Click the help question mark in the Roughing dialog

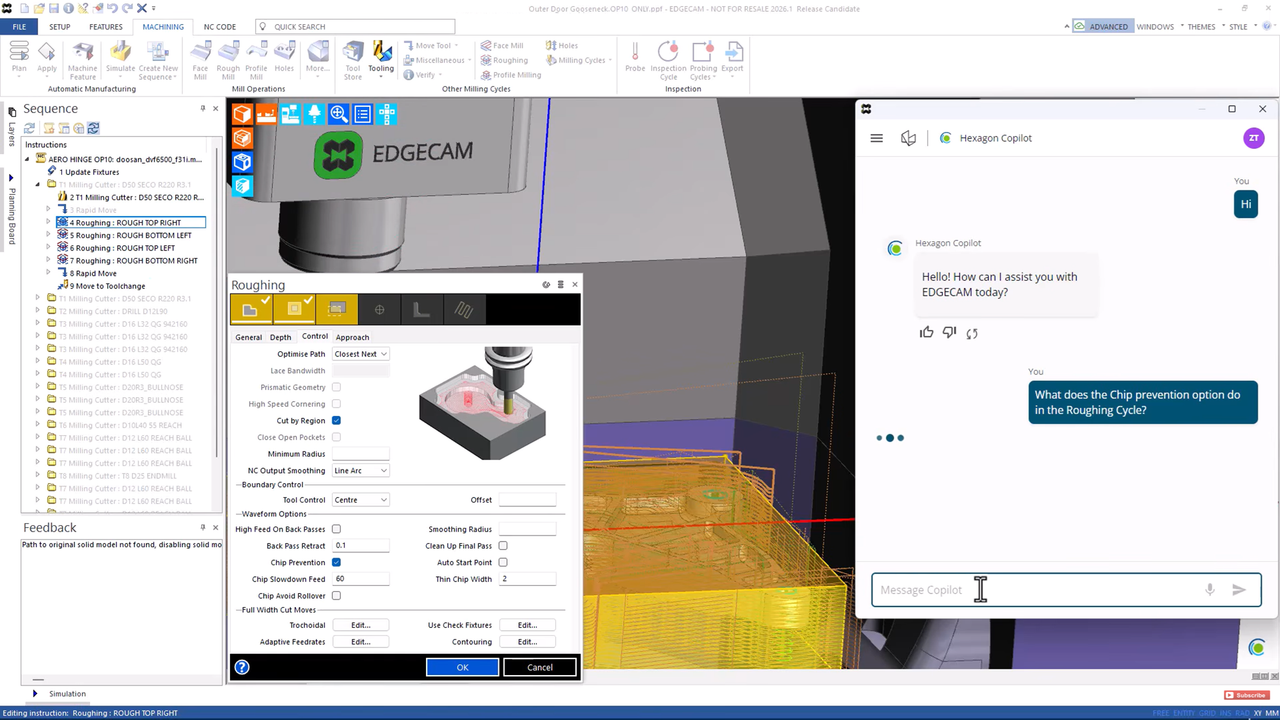coord(242,667)
